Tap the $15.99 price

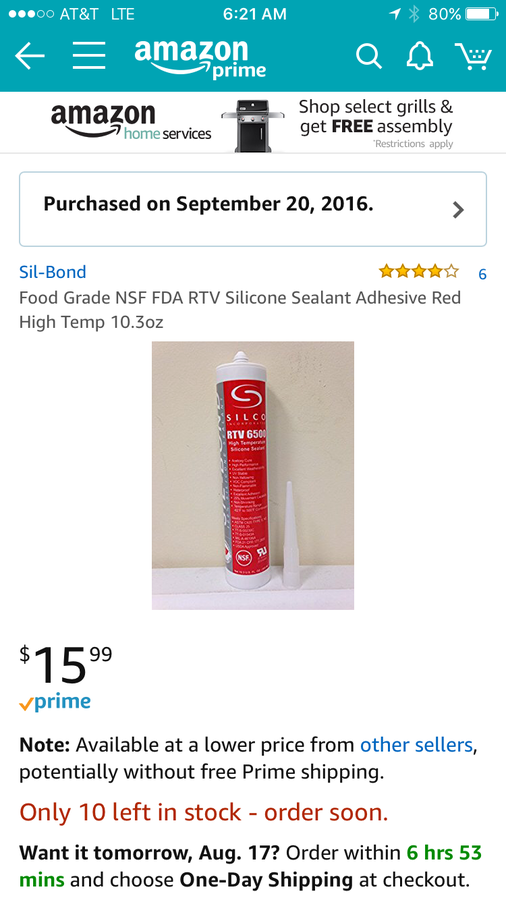[66, 663]
